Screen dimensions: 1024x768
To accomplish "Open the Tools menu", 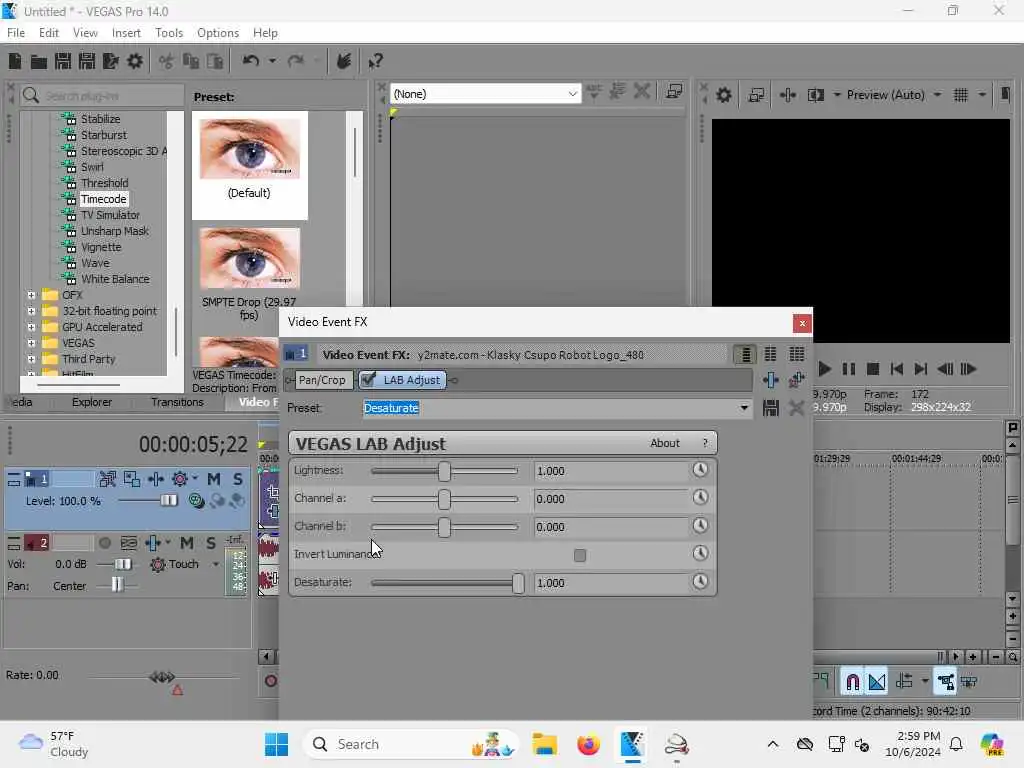I will 168,33.
